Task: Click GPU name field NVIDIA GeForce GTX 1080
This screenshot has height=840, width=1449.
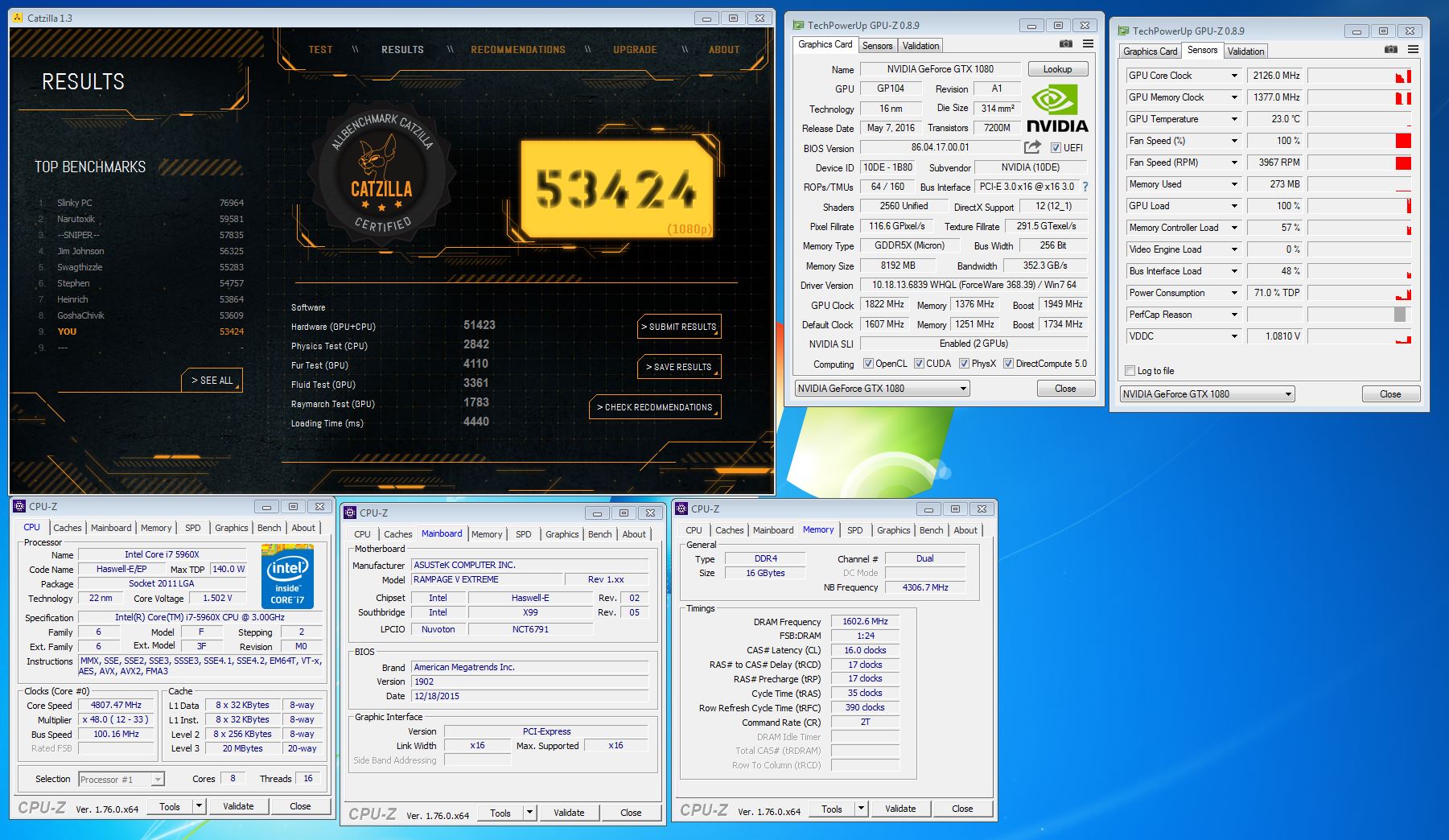Action: (x=940, y=69)
